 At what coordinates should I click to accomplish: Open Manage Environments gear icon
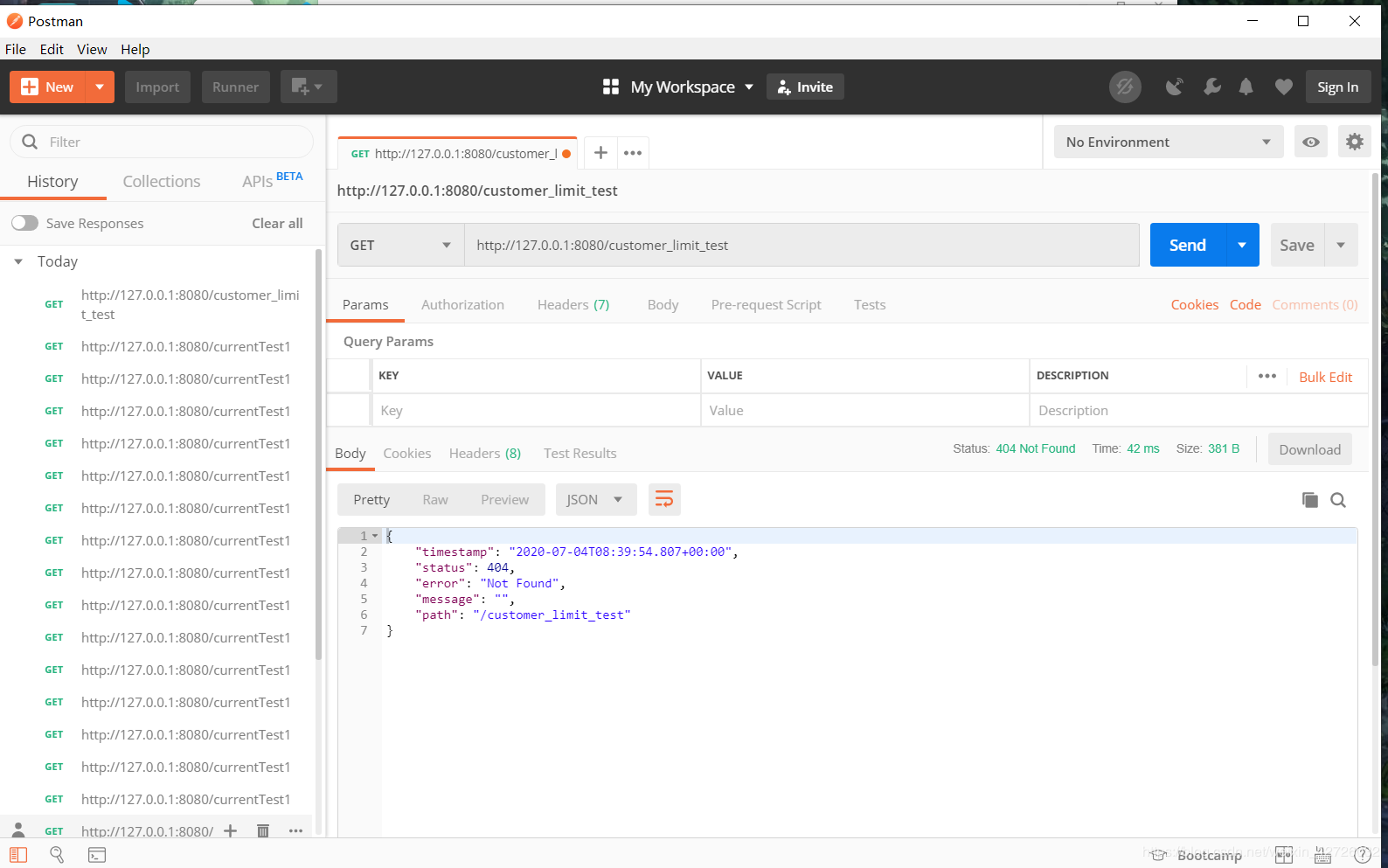click(1354, 142)
